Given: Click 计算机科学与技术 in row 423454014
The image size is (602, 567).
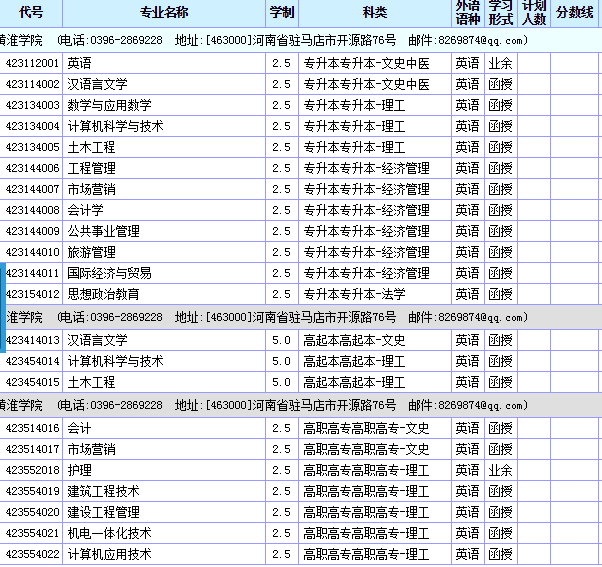Looking at the screenshot, I should click(x=116, y=361).
